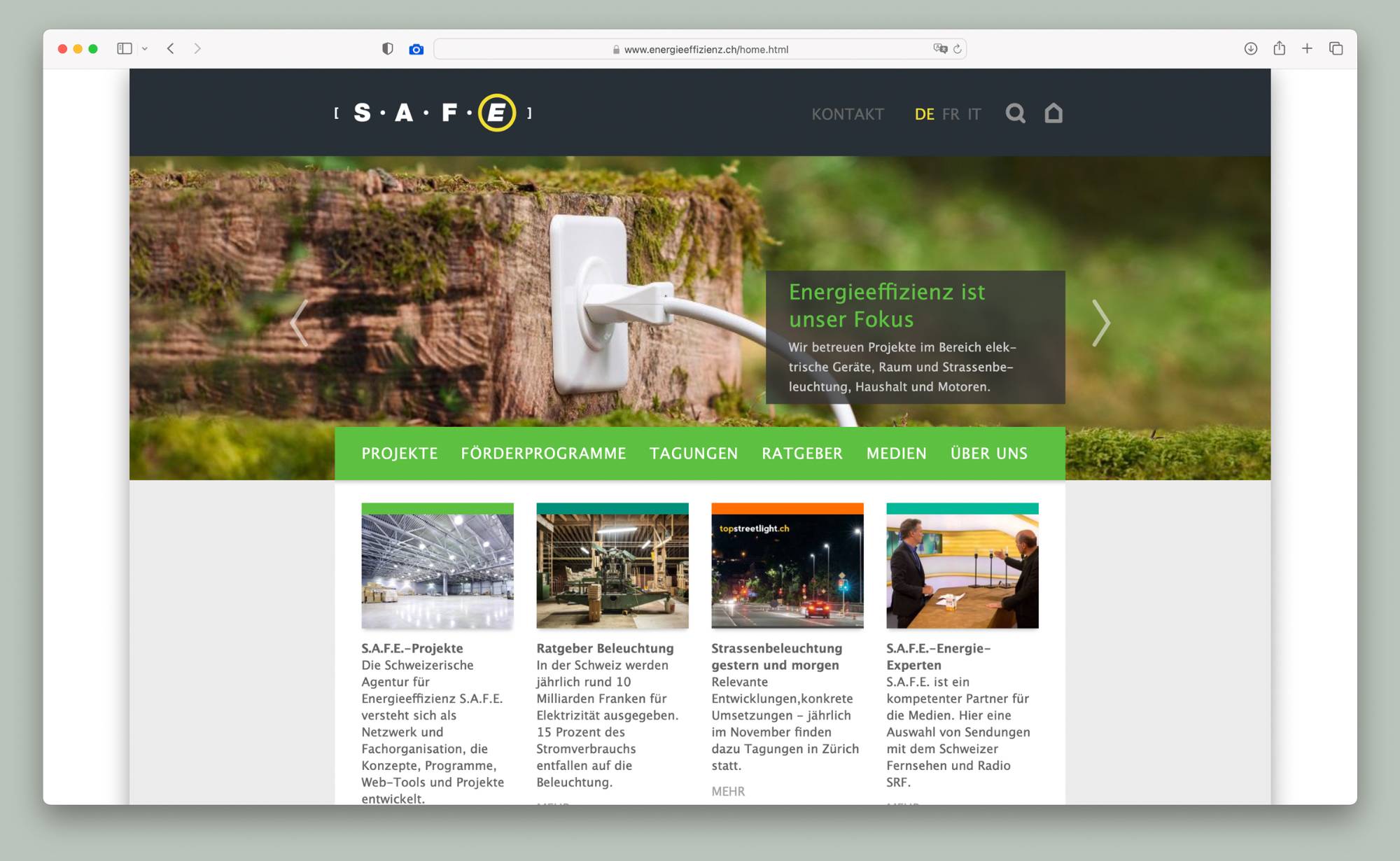Image resolution: width=1400 pixels, height=861 pixels.
Task: Open the sawmill machine thumbnail
Action: click(612, 566)
